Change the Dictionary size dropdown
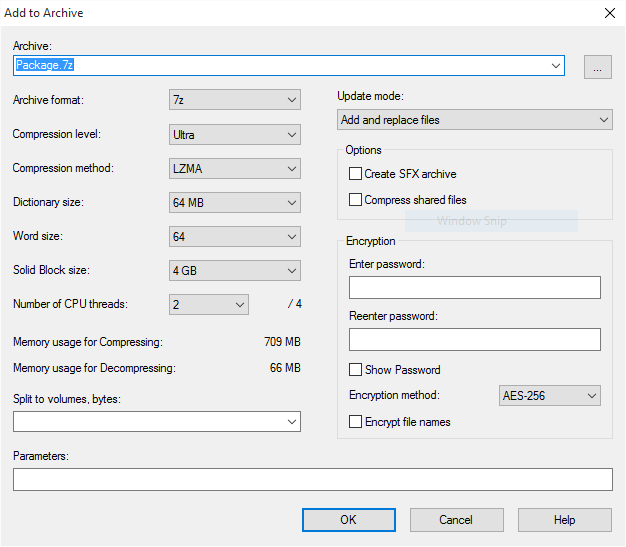The image size is (626, 547). click(x=235, y=203)
